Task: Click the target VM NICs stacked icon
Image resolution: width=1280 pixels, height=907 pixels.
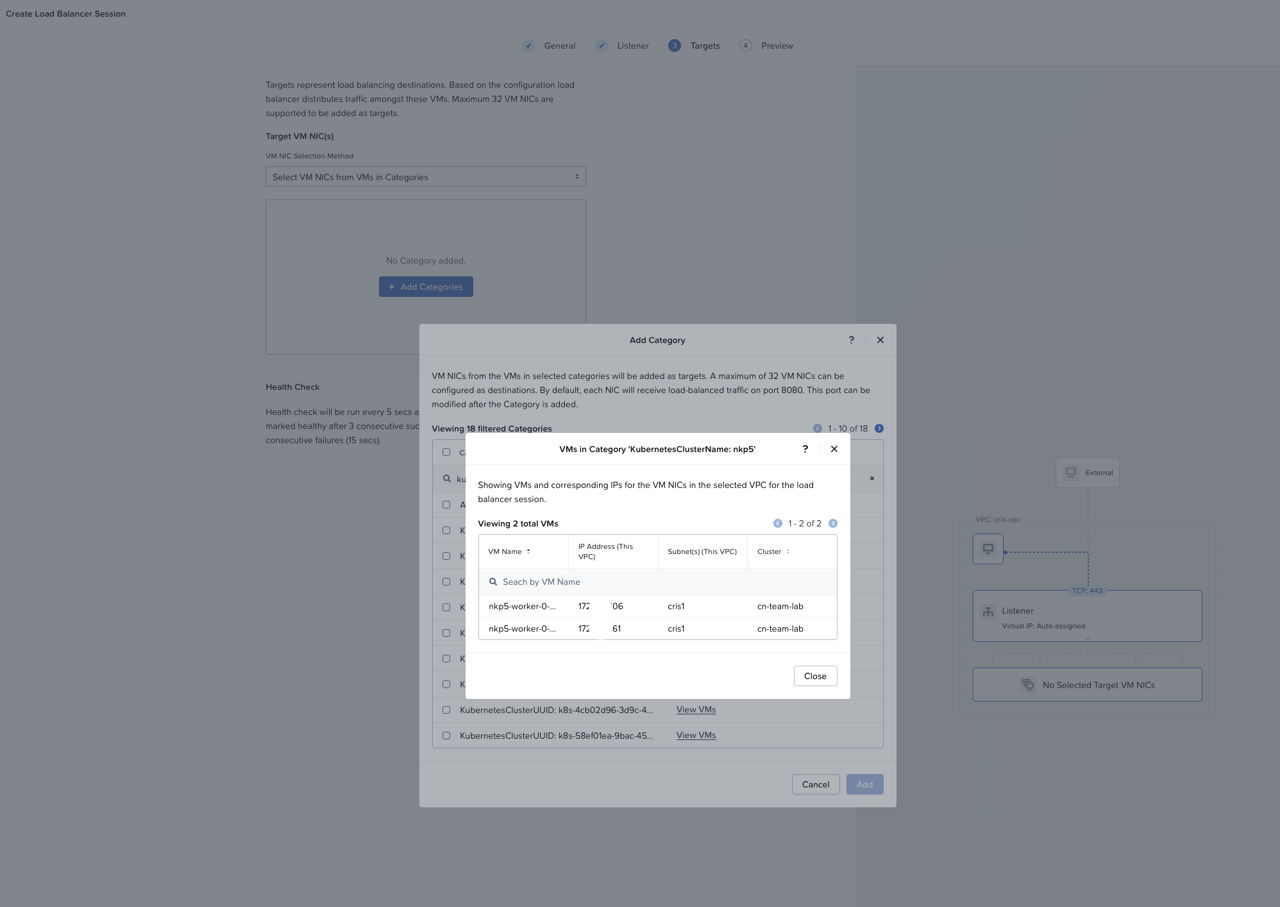Action: (1027, 685)
